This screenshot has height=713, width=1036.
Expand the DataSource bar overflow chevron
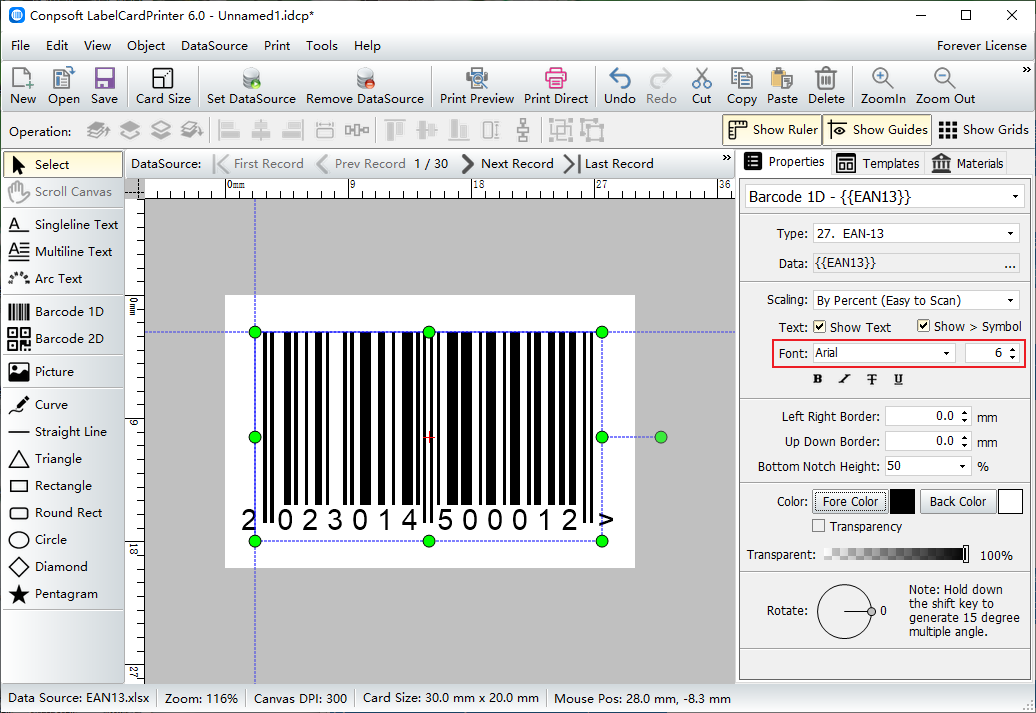727,158
